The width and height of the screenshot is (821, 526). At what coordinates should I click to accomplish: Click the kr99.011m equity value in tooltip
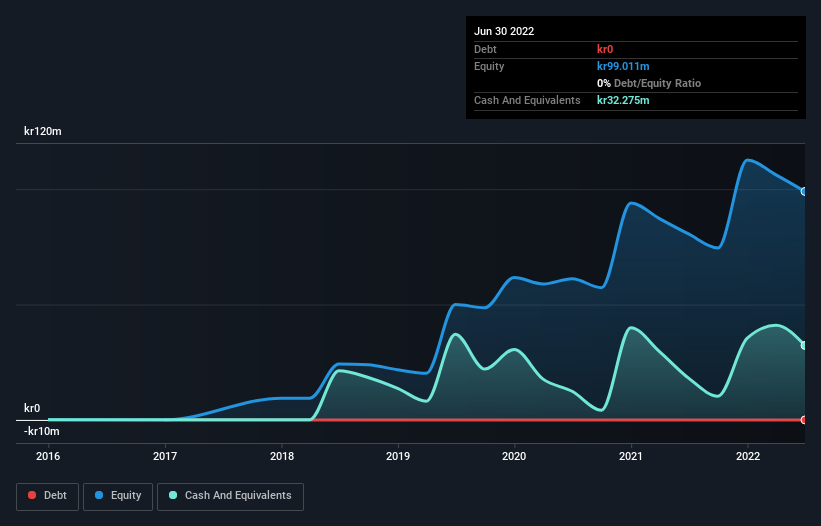(623, 66)
